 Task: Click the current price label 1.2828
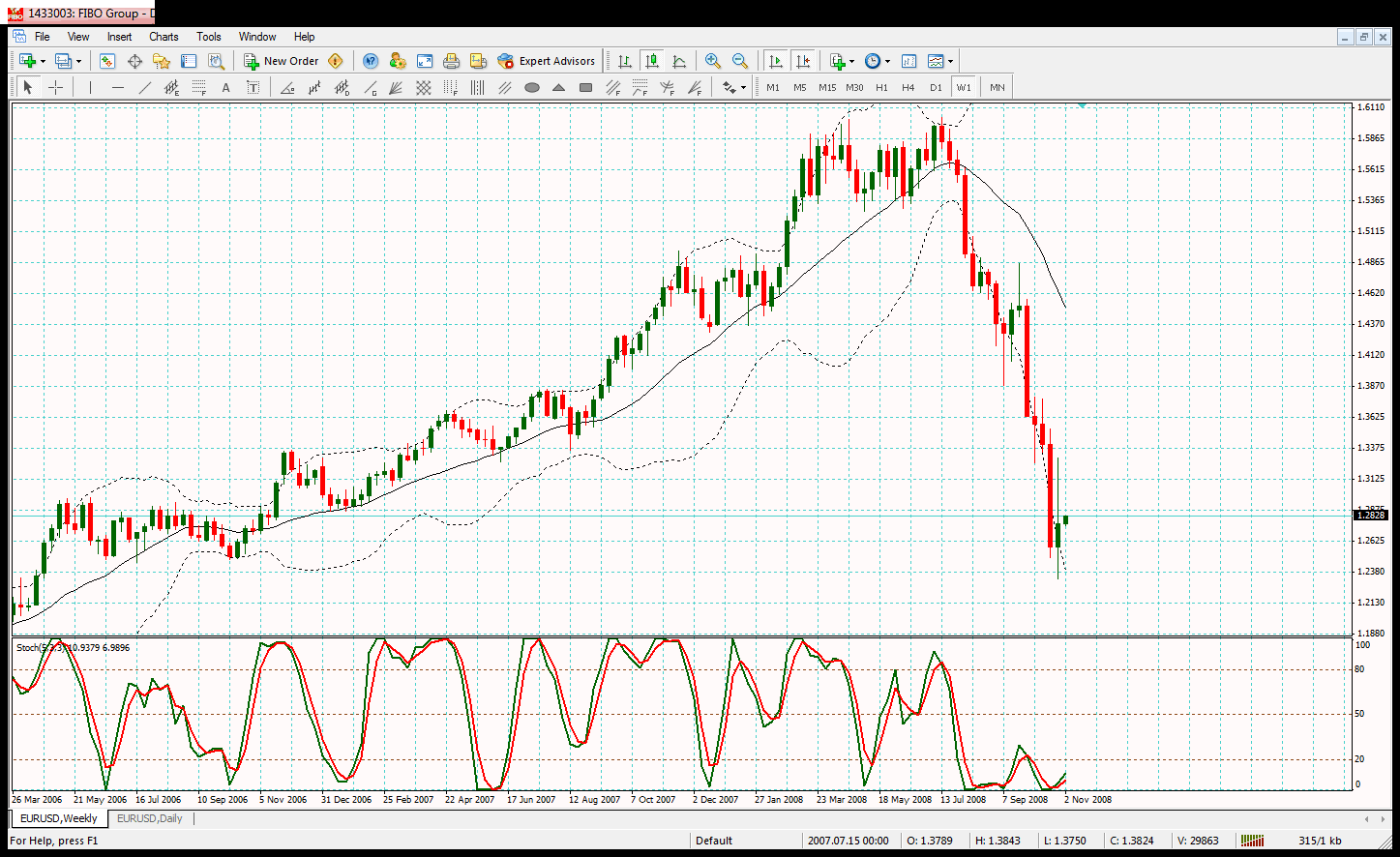1371,516
